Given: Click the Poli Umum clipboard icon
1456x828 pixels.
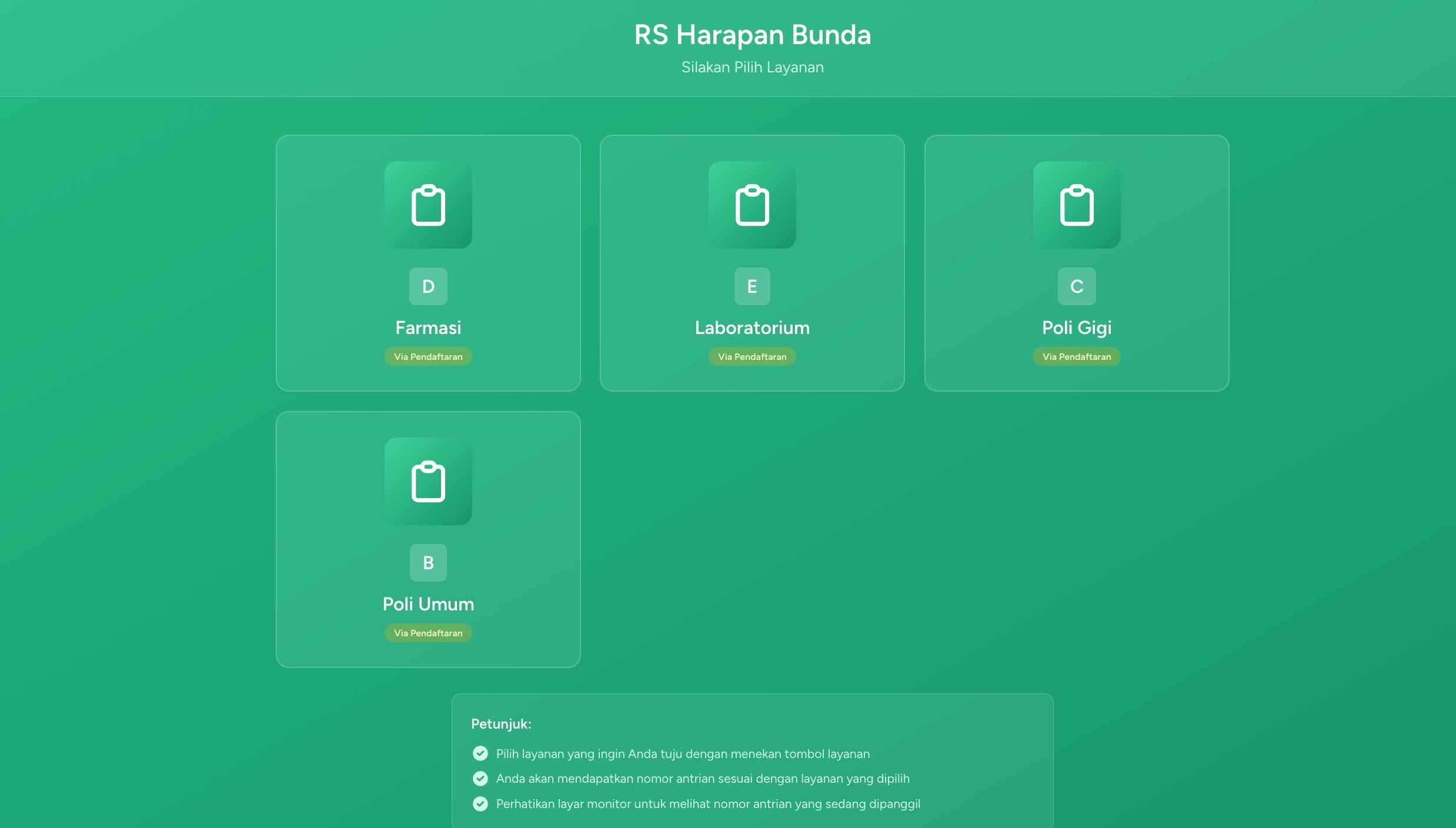Looking at the screenshot, I should click(428, 481).
